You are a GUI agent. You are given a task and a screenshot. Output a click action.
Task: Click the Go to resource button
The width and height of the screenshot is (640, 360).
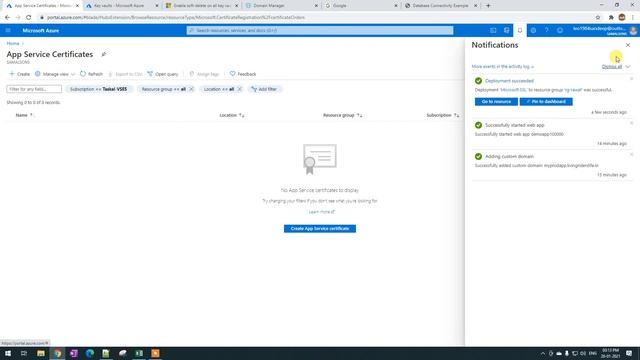[496, 102]
